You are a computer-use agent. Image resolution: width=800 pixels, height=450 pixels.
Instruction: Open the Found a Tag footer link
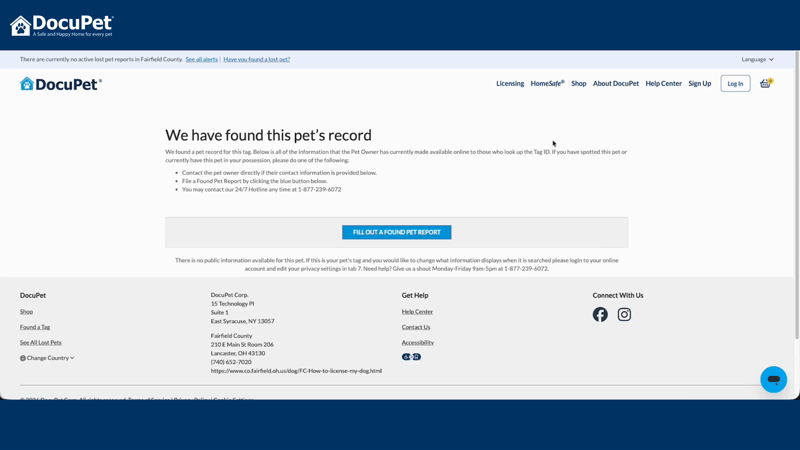[35, 327]
